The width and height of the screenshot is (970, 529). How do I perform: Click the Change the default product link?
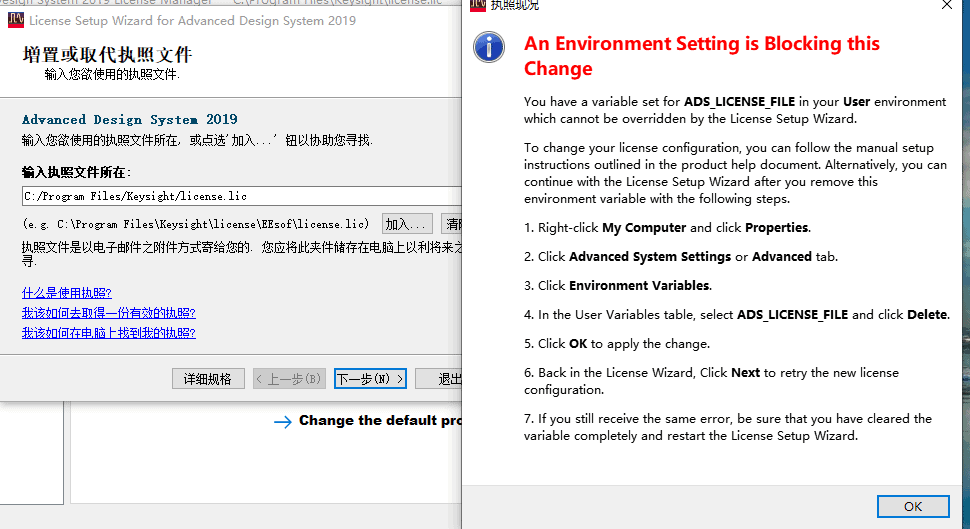tap(380, 421)
